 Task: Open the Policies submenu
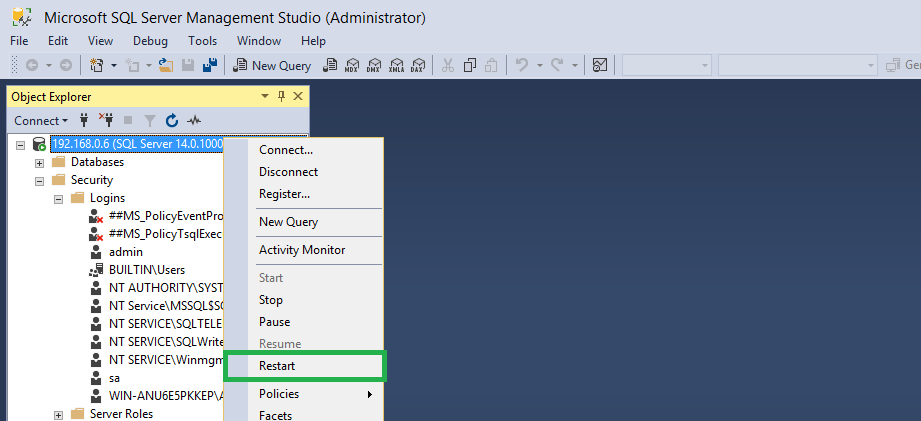[x=304, y=394]
